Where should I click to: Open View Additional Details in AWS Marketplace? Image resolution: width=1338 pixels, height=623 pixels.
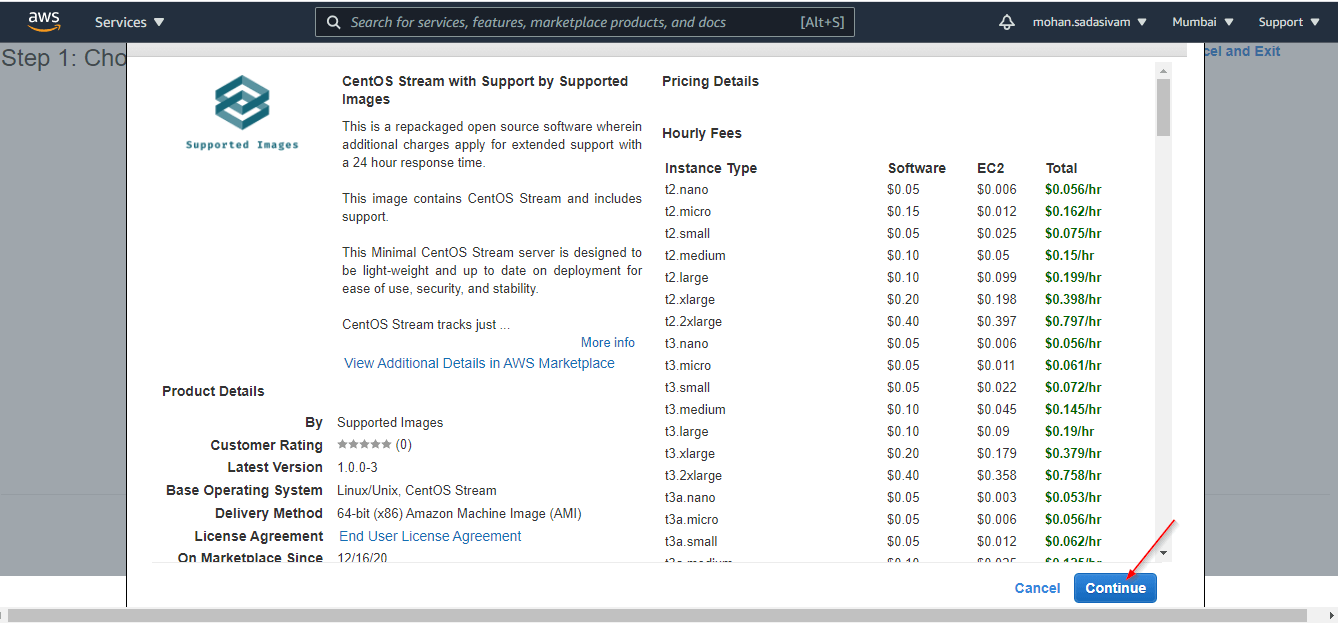tap(479, 363)
